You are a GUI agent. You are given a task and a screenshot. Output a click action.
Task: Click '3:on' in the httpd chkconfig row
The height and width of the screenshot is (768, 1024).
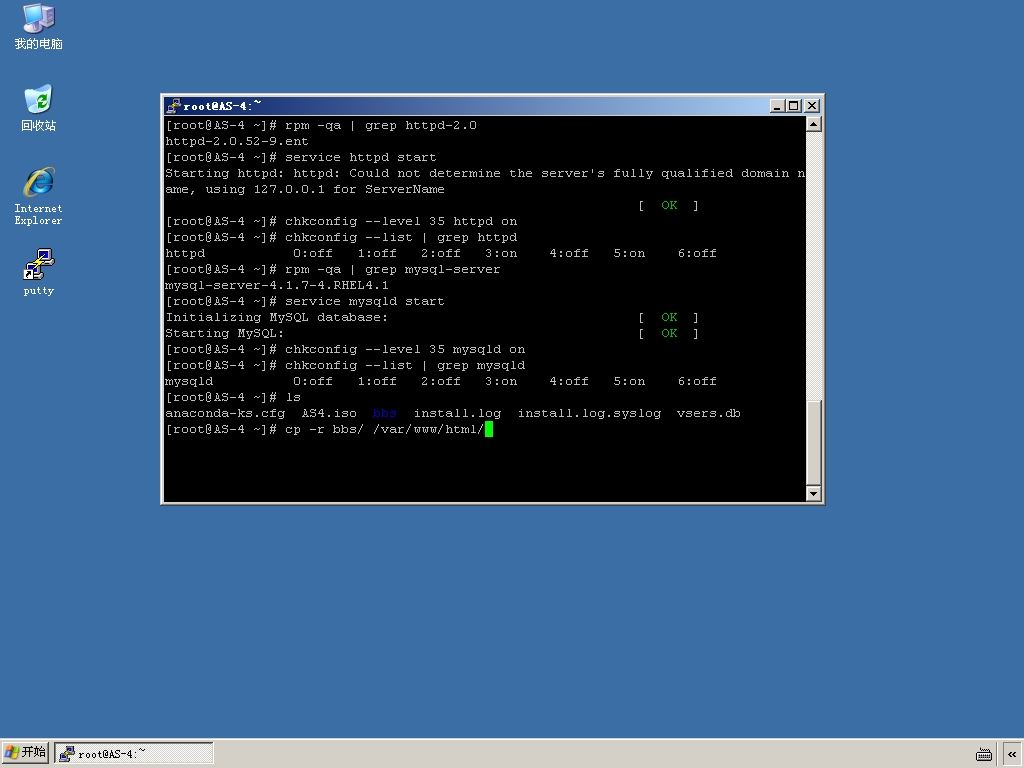(x=501, y=253)
